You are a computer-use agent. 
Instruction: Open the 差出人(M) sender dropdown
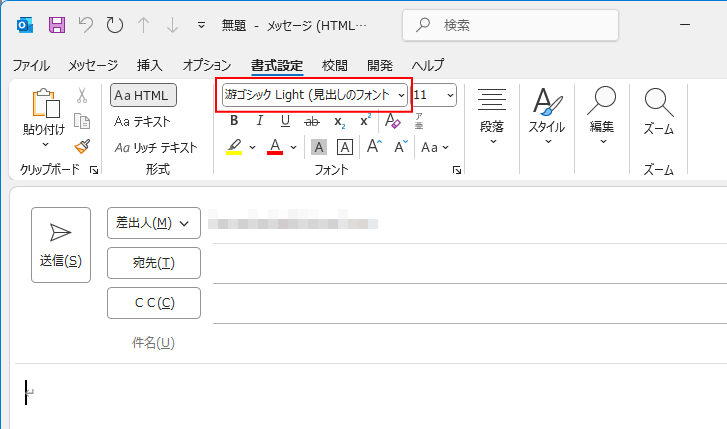click(x=153, y=223)
